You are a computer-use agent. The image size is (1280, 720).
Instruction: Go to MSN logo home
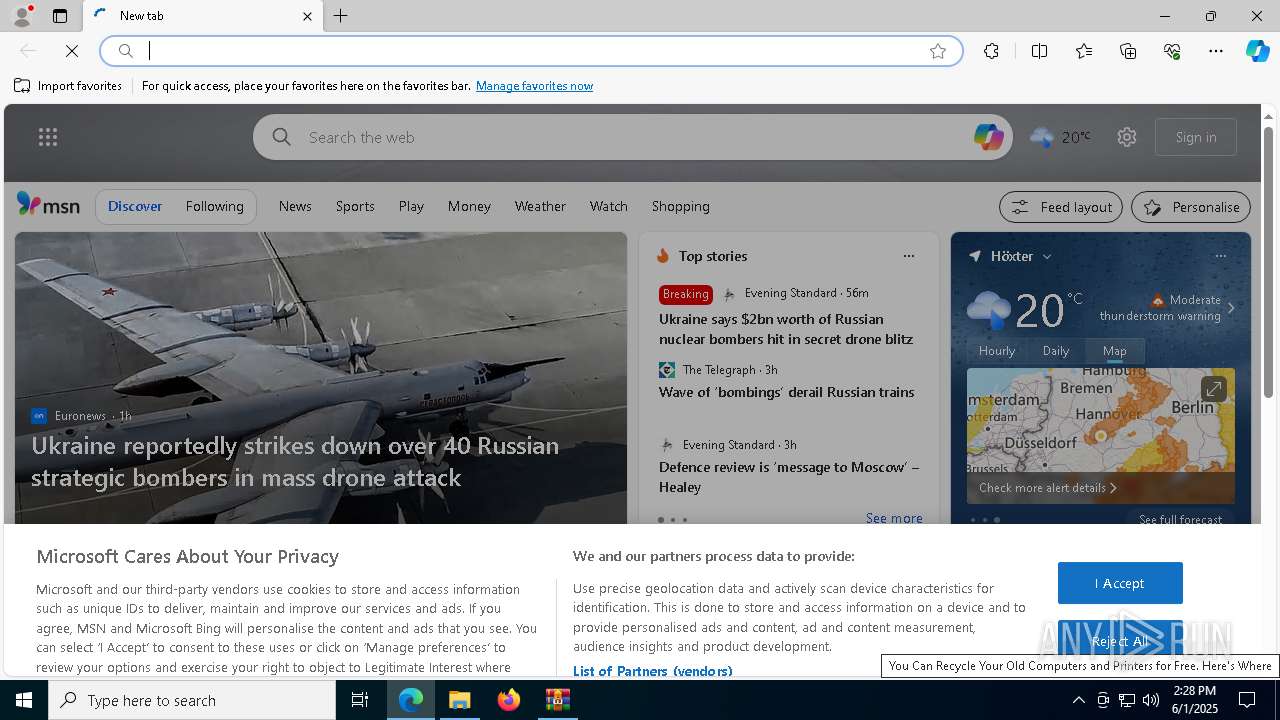pos(48,205)
